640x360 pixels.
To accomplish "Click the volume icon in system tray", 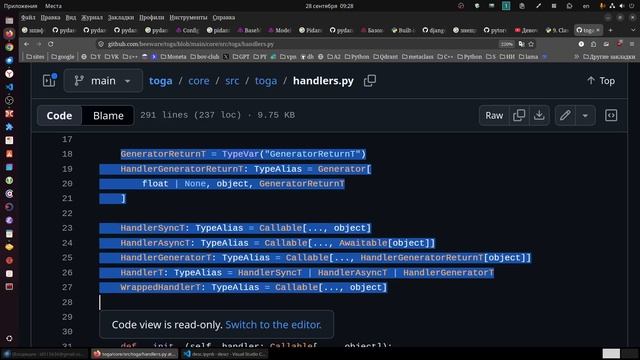I will 622,6.
